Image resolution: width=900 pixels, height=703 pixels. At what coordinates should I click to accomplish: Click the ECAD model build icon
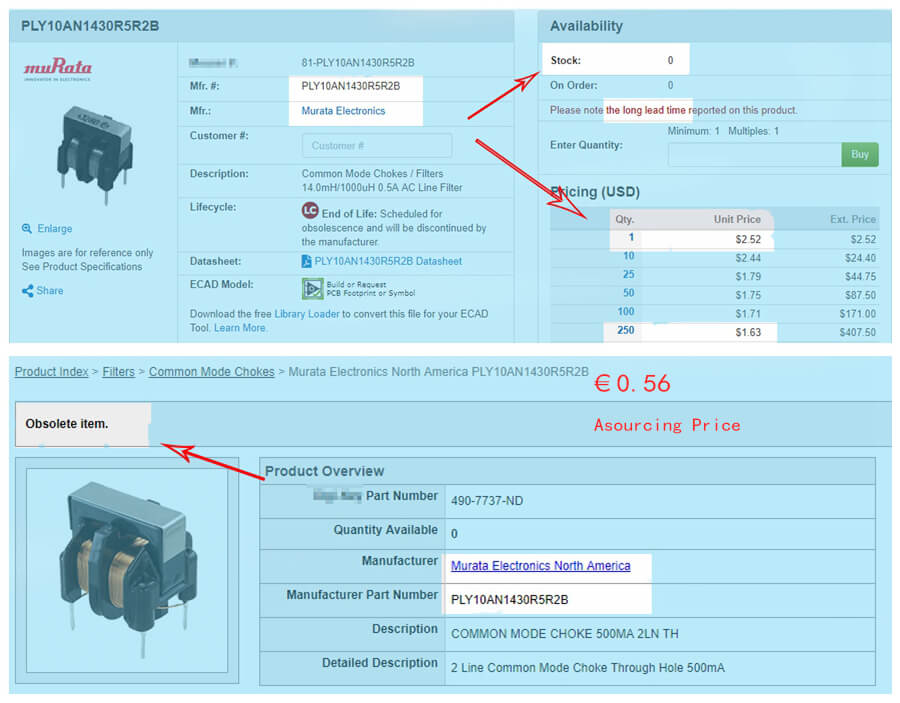coord(312,289)
